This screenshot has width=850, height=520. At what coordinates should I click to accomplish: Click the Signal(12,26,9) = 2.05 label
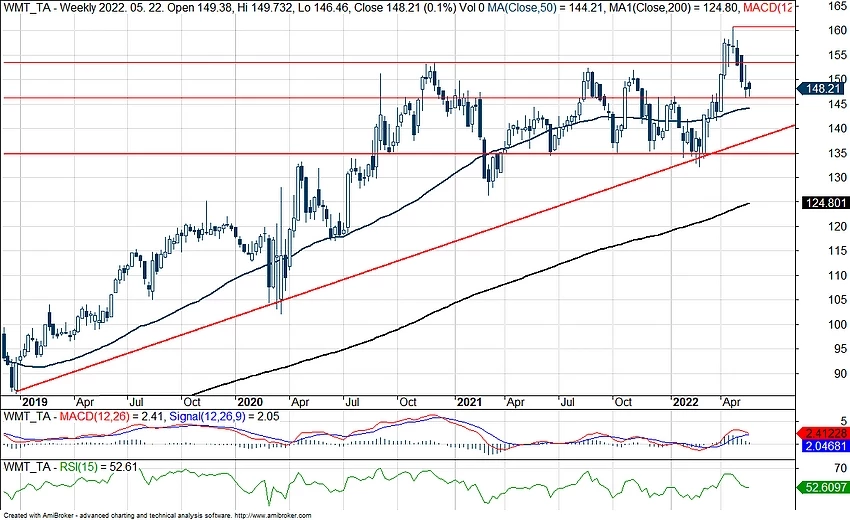[x=224, y=416]
